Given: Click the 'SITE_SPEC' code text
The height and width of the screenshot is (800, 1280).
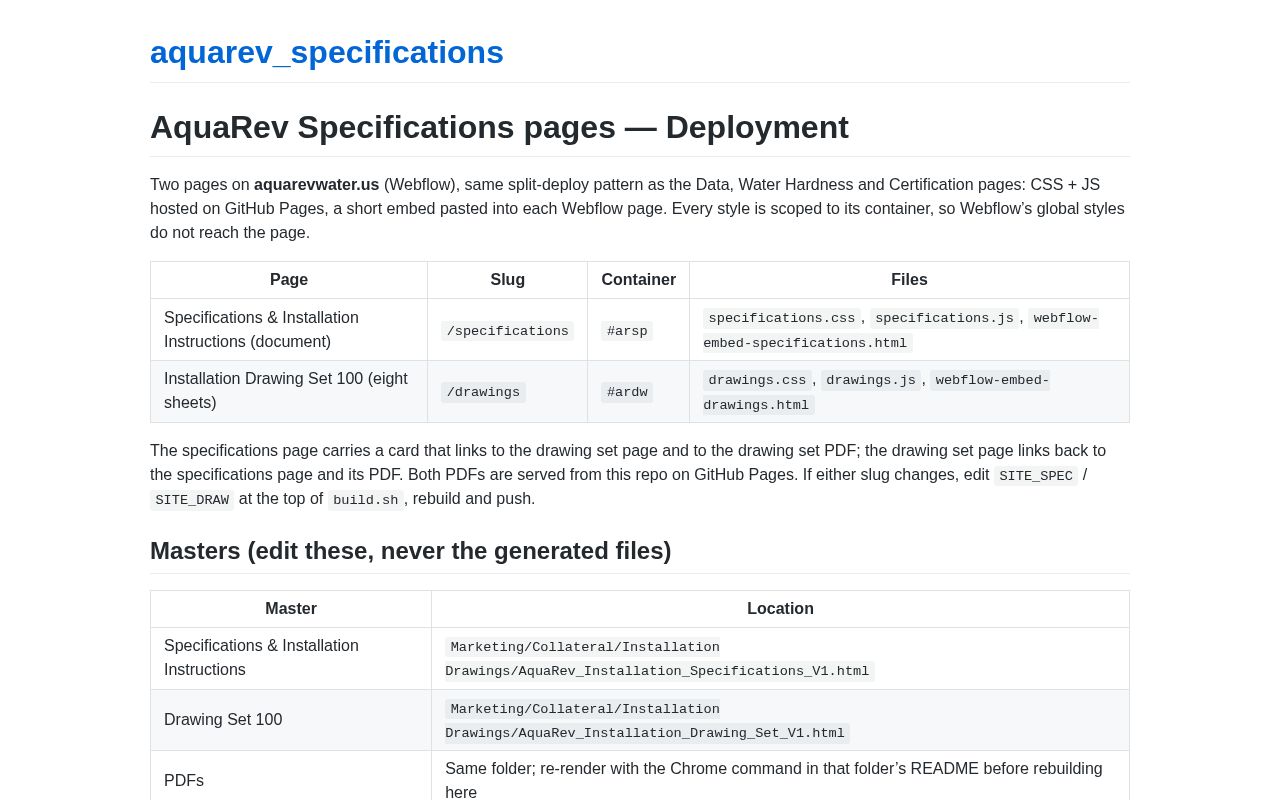Looking at the screenshot, I should (x=1036, y=476).
